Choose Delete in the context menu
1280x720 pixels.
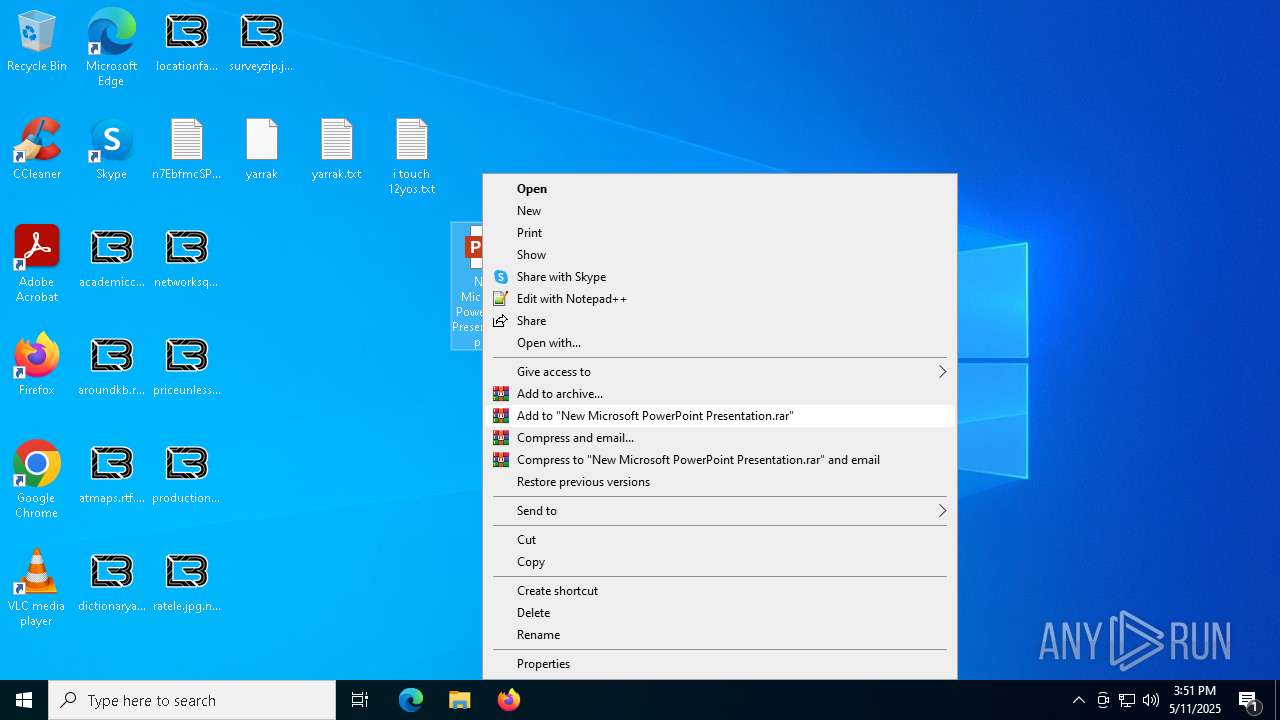719,613
